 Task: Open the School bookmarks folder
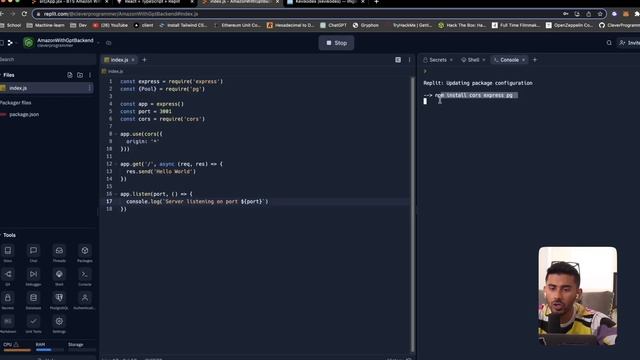(x=11, y=25)
